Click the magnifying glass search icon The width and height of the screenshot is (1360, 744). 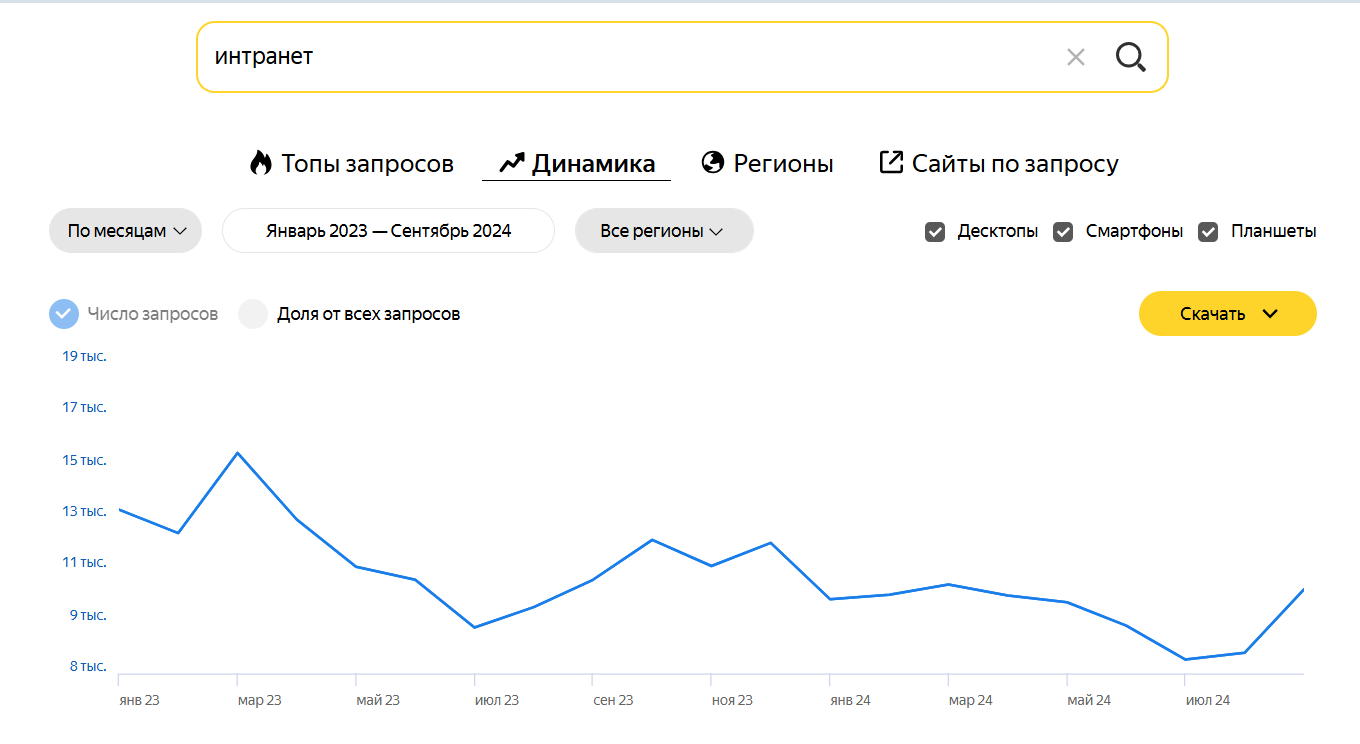[1130, 57]
